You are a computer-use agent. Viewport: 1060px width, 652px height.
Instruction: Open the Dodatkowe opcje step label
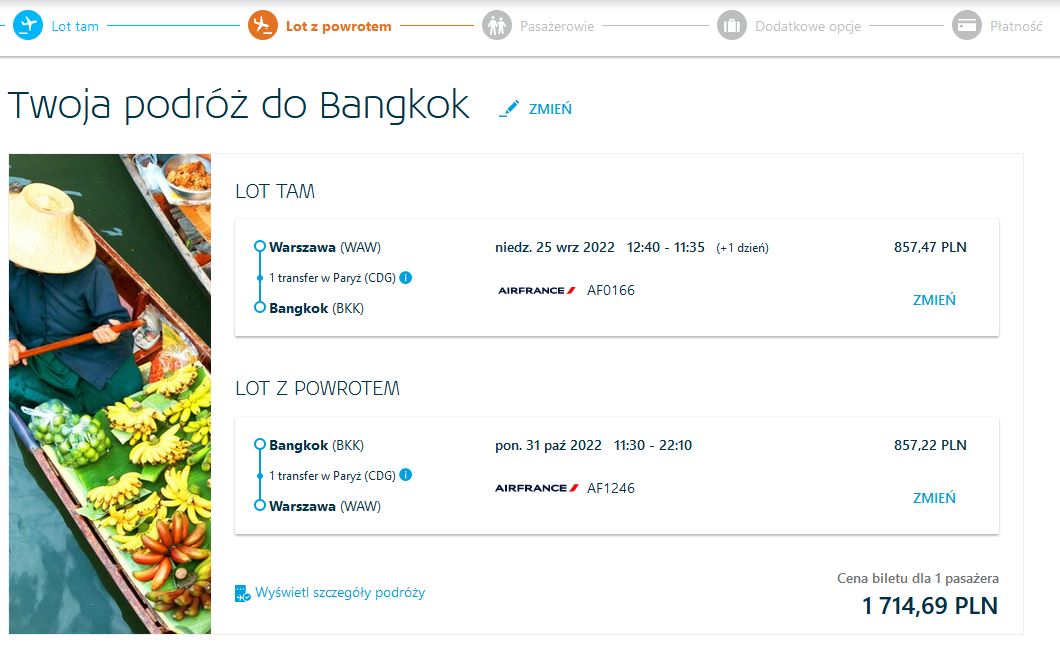(x=808, y=26)
